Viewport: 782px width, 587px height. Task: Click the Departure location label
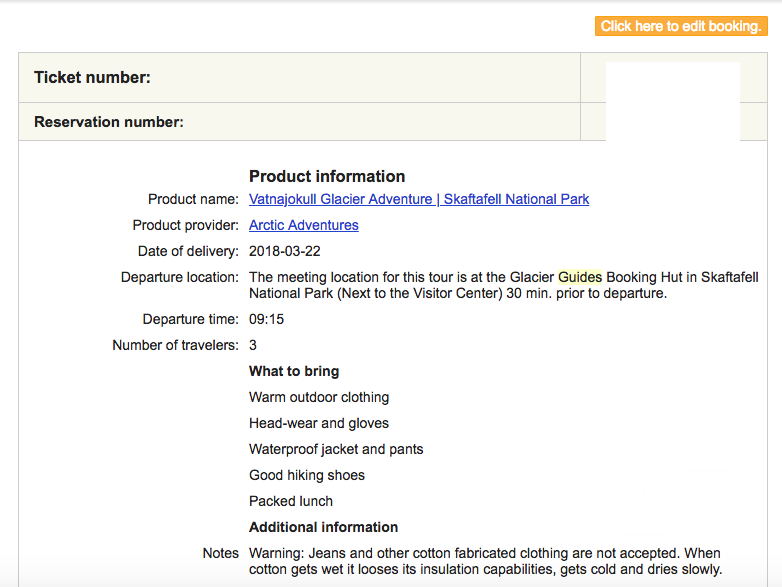tap(180, 277)
